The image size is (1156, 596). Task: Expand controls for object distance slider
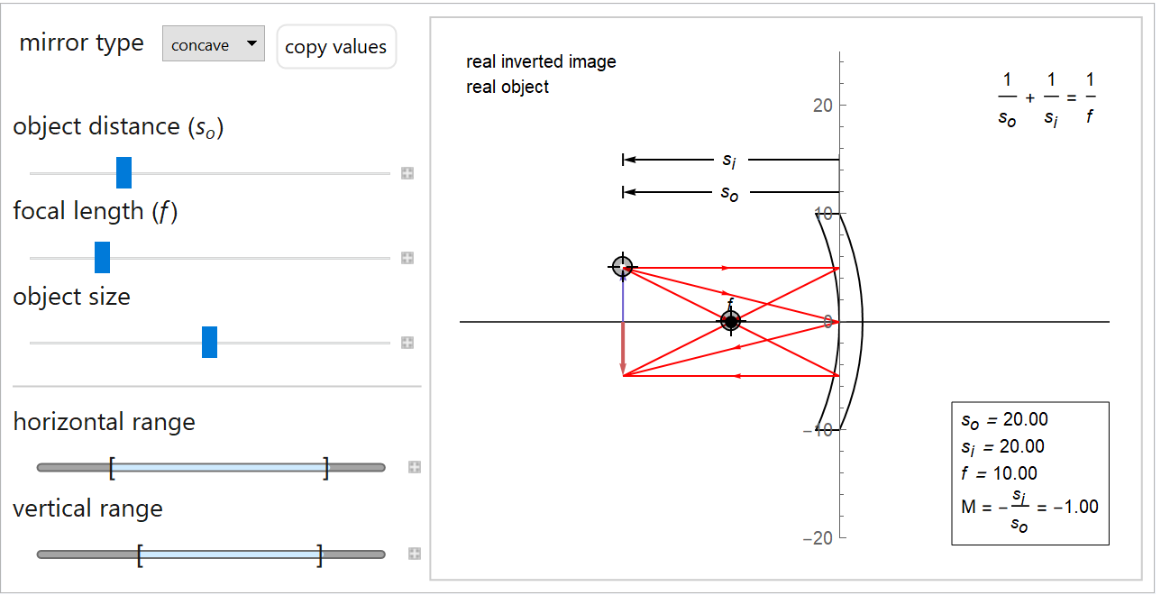point(407,173)
